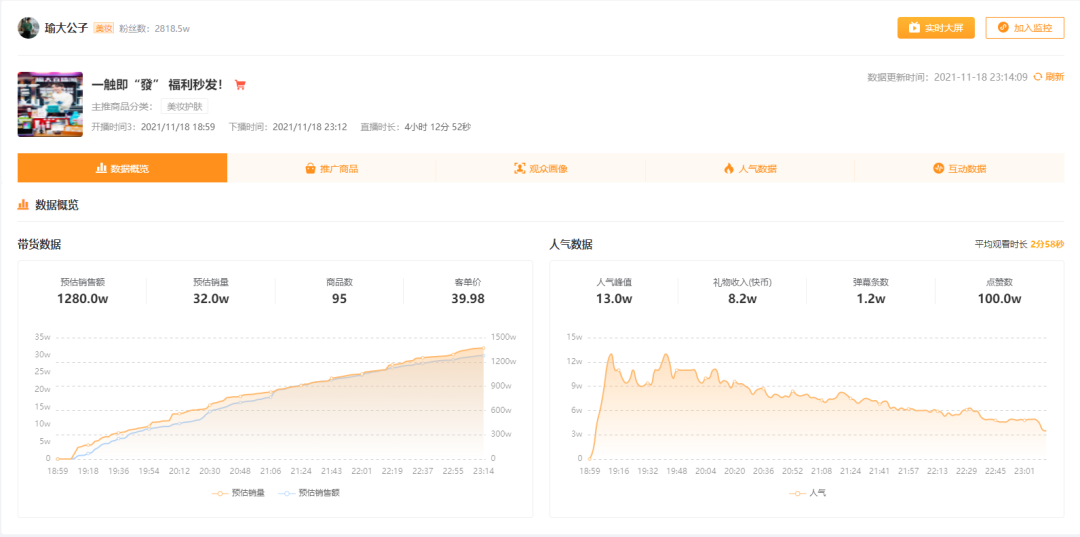Switch to the 数据概览 tab
This screenshot has height=537, width=1080.
tap(123, 168)
